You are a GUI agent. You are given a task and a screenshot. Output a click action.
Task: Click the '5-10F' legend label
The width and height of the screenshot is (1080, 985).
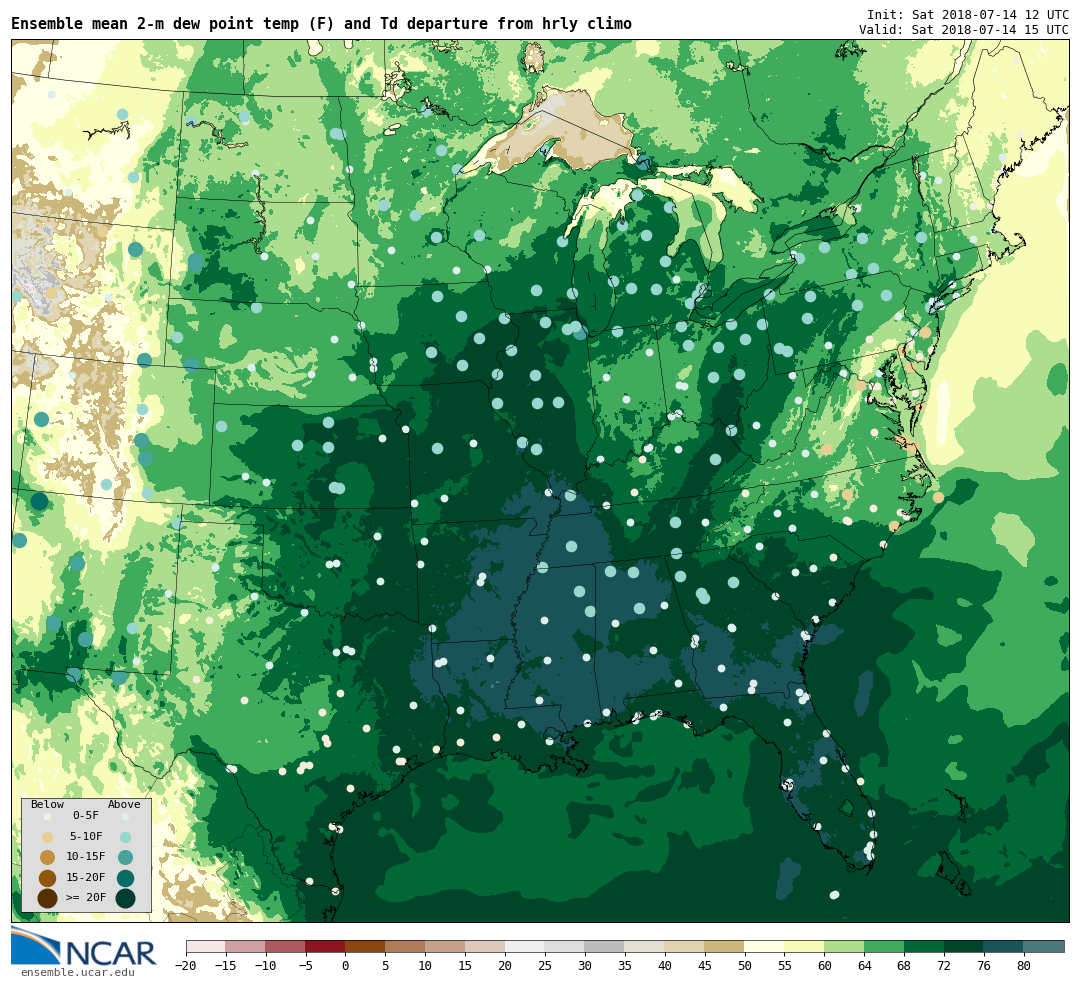point(85,836)
